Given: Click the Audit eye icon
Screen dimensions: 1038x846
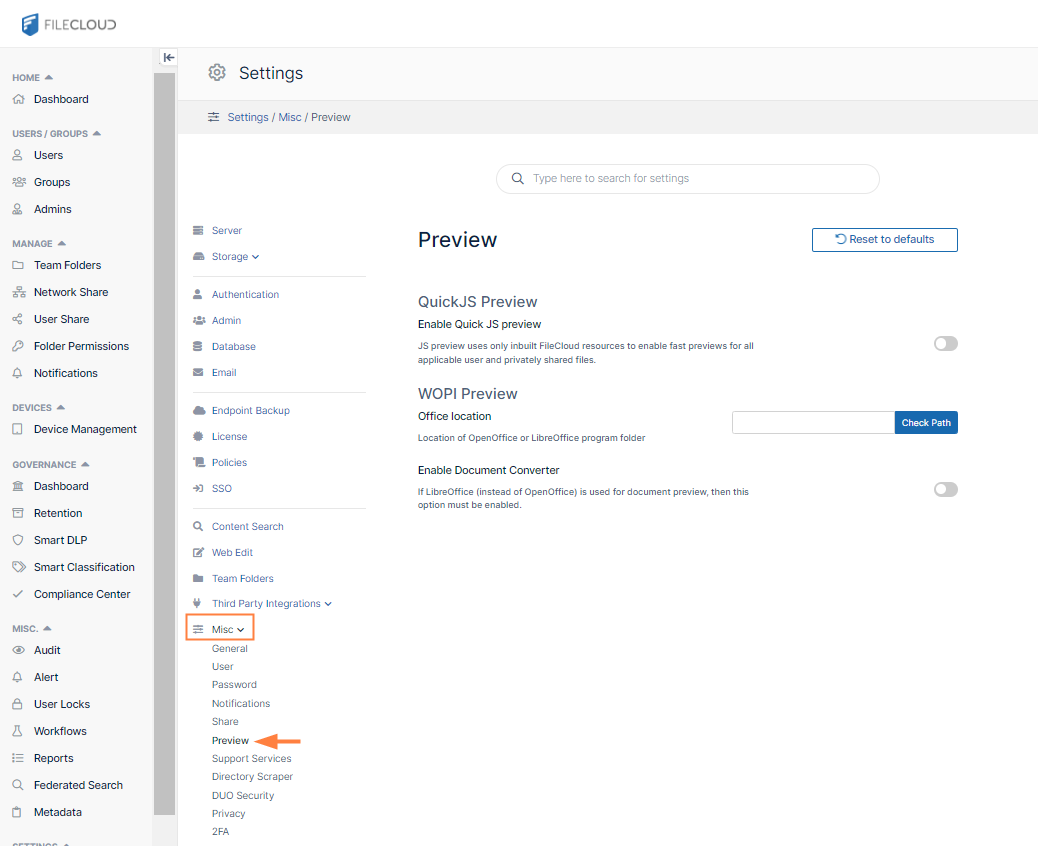Looking at the screenshot, I should (x=17, y=650).
